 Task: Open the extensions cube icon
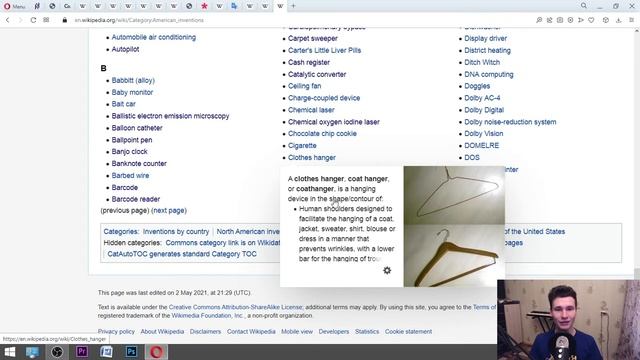[606, 20]
